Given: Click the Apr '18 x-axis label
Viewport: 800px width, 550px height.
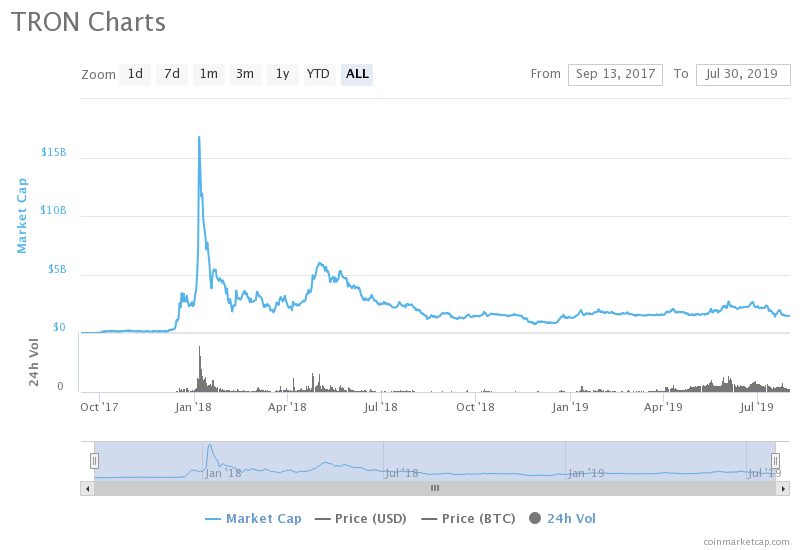Looking at the screenshot, I should point(287,407).
